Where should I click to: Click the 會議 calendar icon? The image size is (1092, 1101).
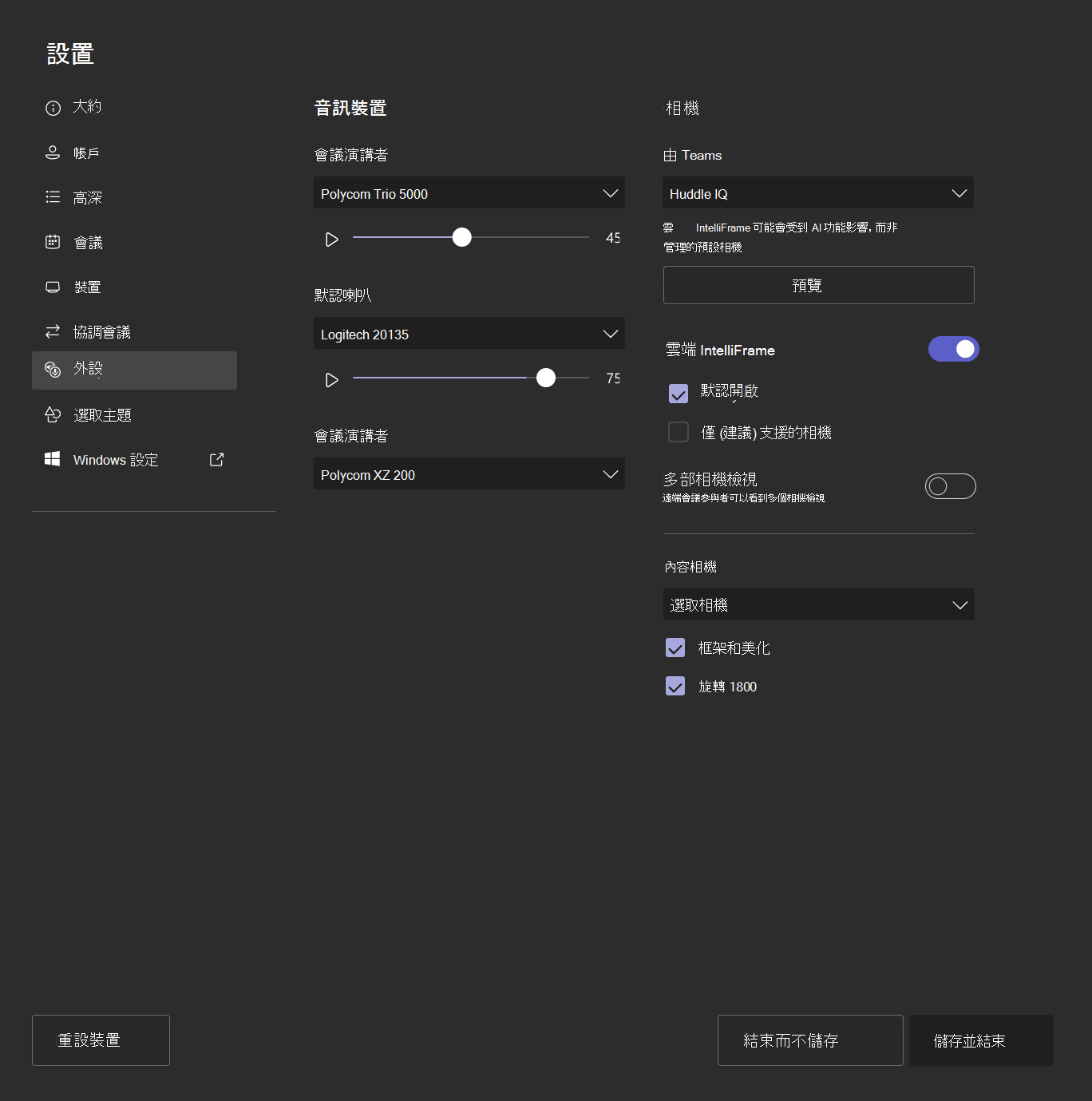(x=52, y=242)
